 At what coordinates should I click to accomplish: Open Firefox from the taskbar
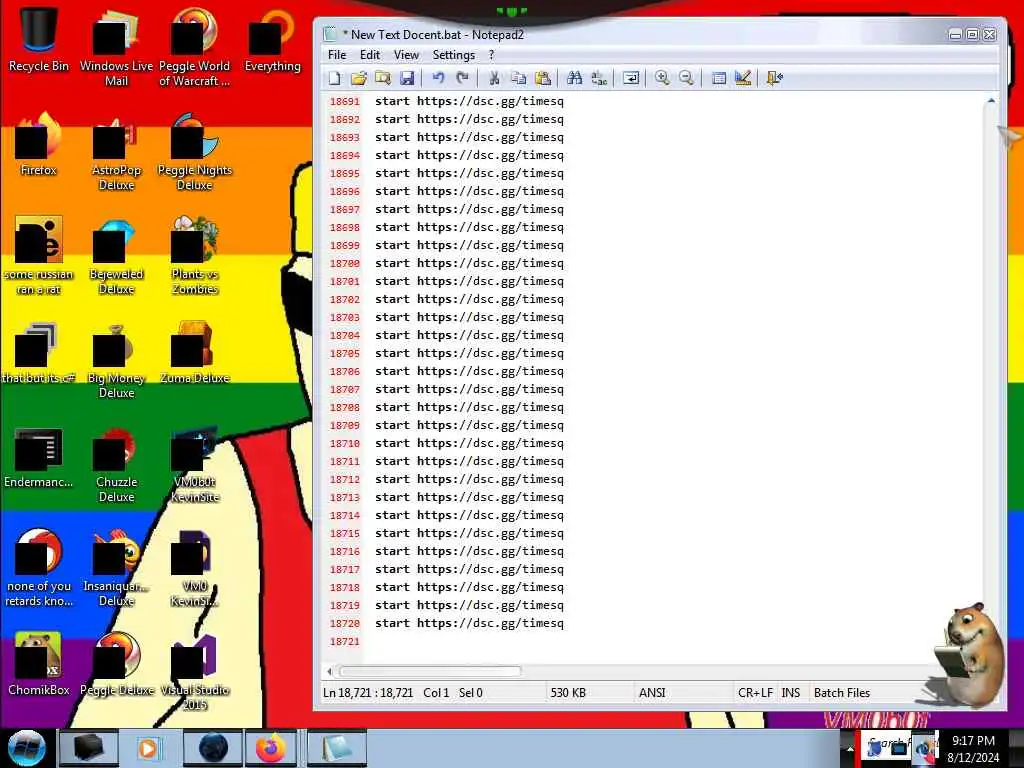click(271, 748)
